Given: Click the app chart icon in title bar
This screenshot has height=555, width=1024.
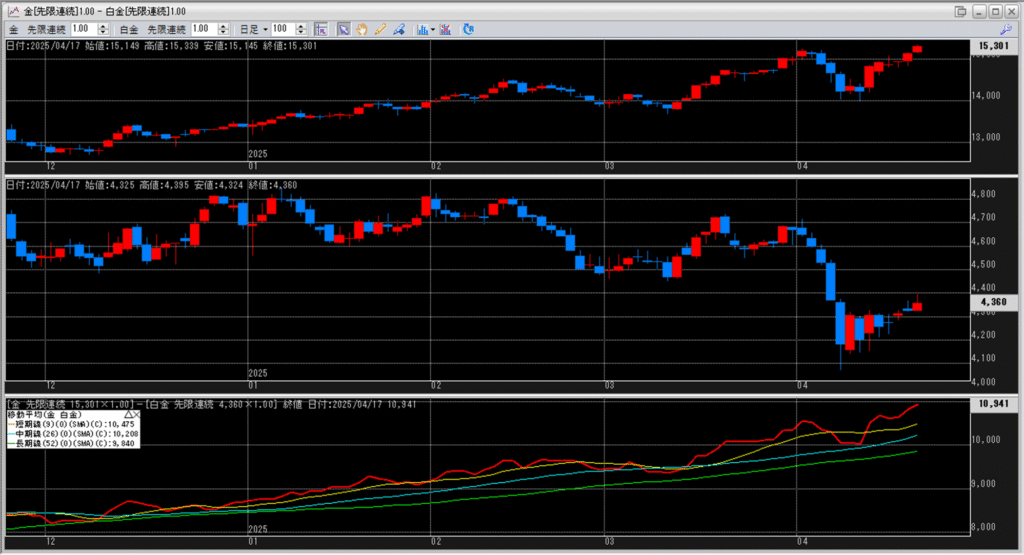Looking at the screenshot, I should click(12, 10).
